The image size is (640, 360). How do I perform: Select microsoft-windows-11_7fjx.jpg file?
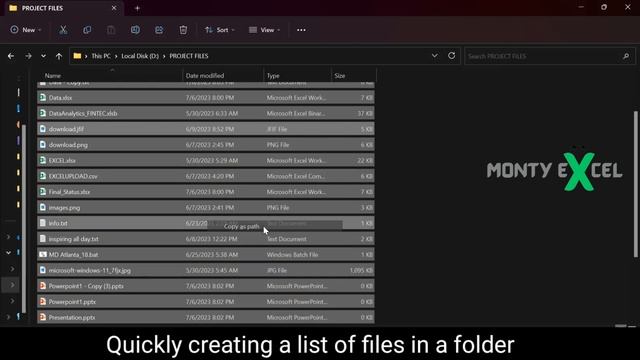206,271
